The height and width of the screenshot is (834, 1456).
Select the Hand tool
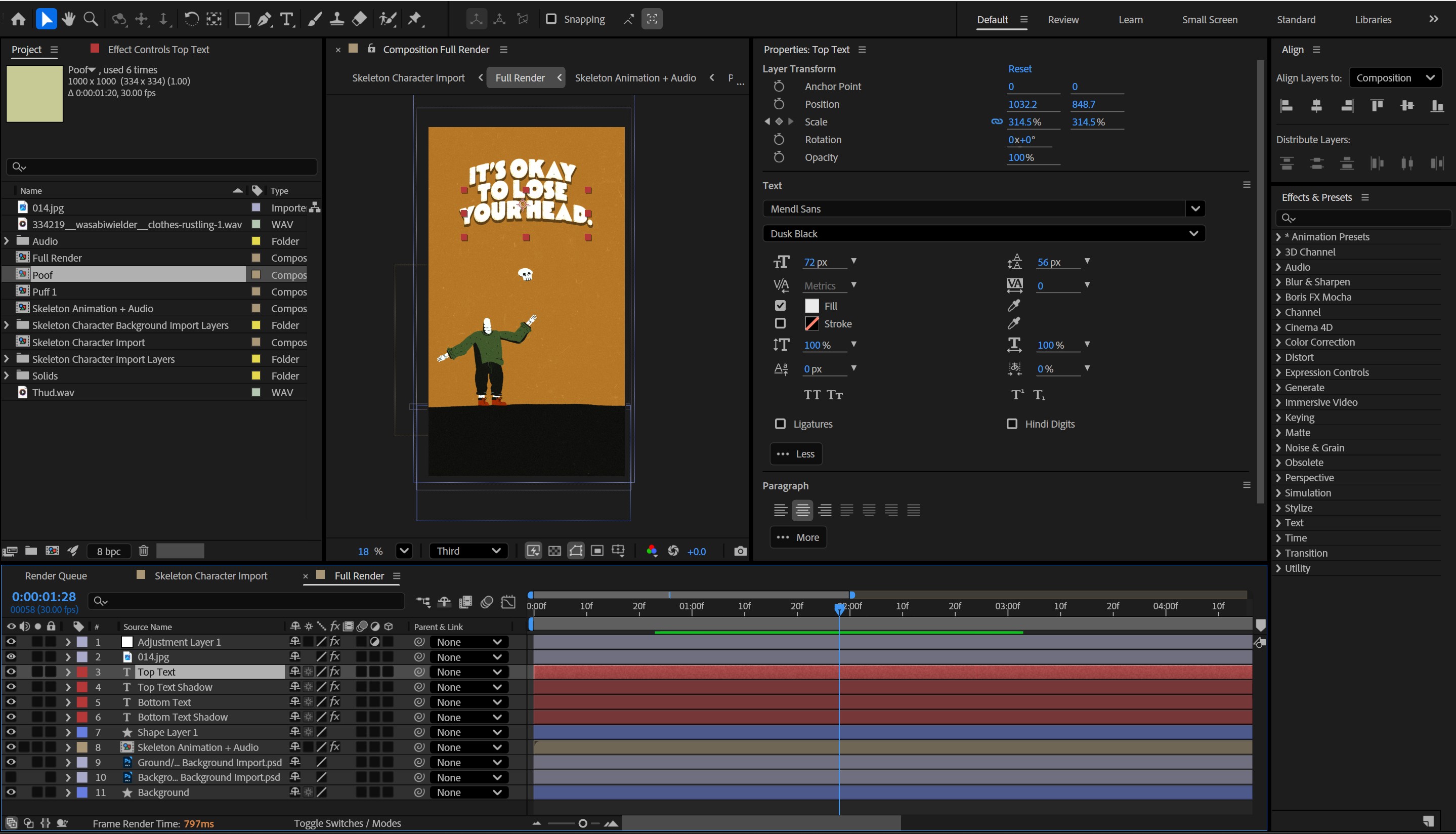68,19
